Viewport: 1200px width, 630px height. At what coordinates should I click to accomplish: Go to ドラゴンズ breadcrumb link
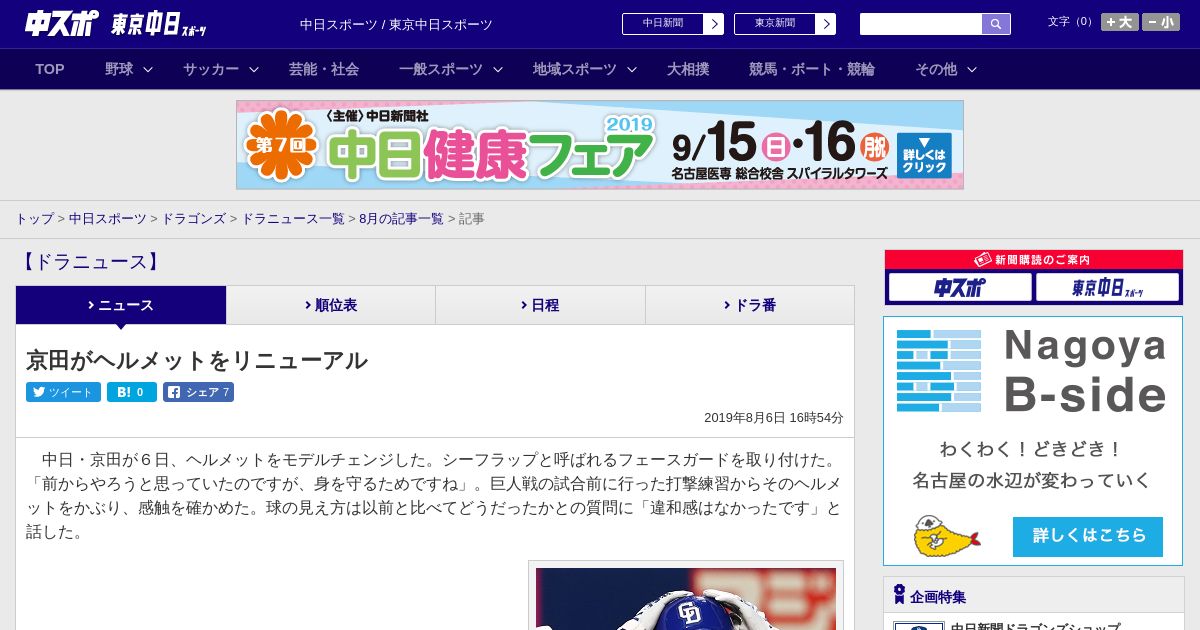pyautogui.click(x=194, y=219)
